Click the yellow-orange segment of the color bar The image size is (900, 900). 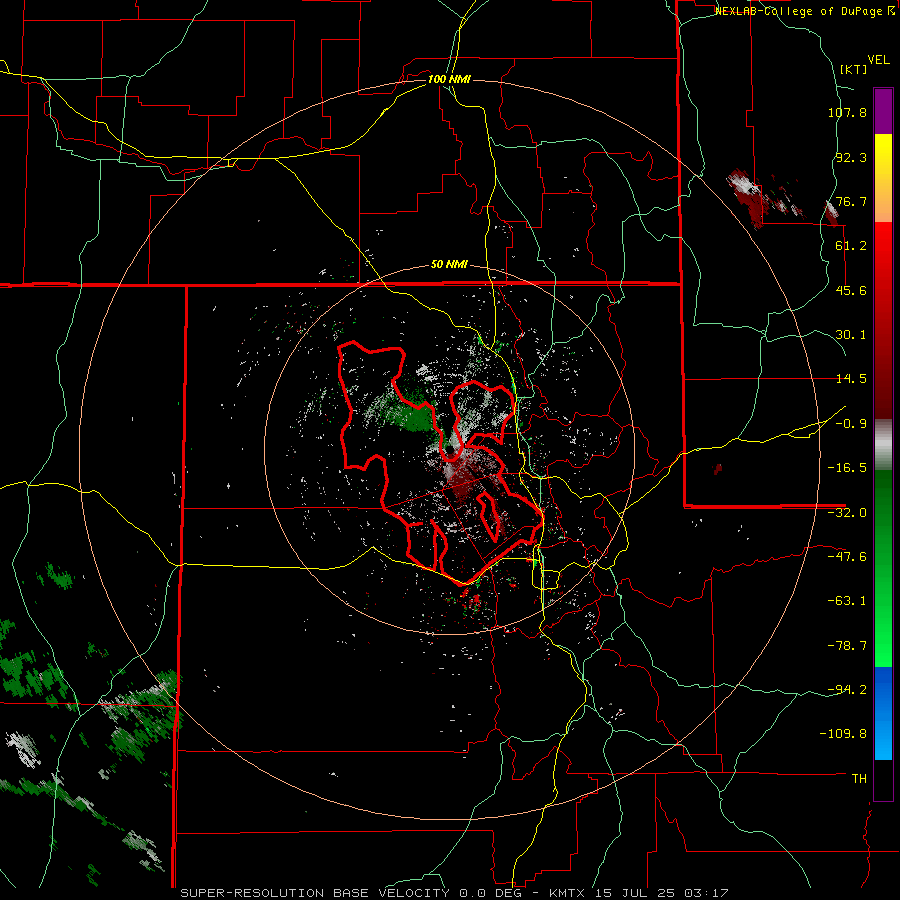883,178
